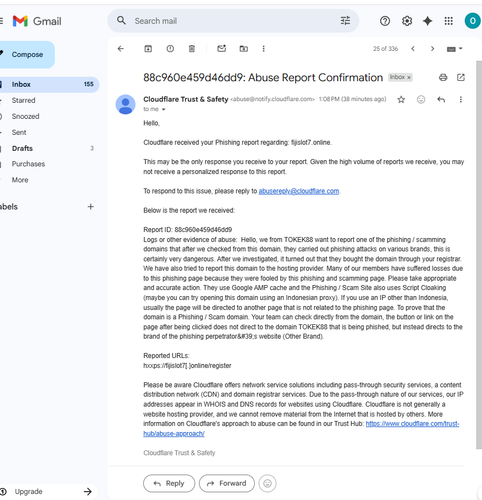This screenshot has height=500, width=482.
Task: Open the Cloudflare trust-hub abuse-approach link
Action: (412, 424)
